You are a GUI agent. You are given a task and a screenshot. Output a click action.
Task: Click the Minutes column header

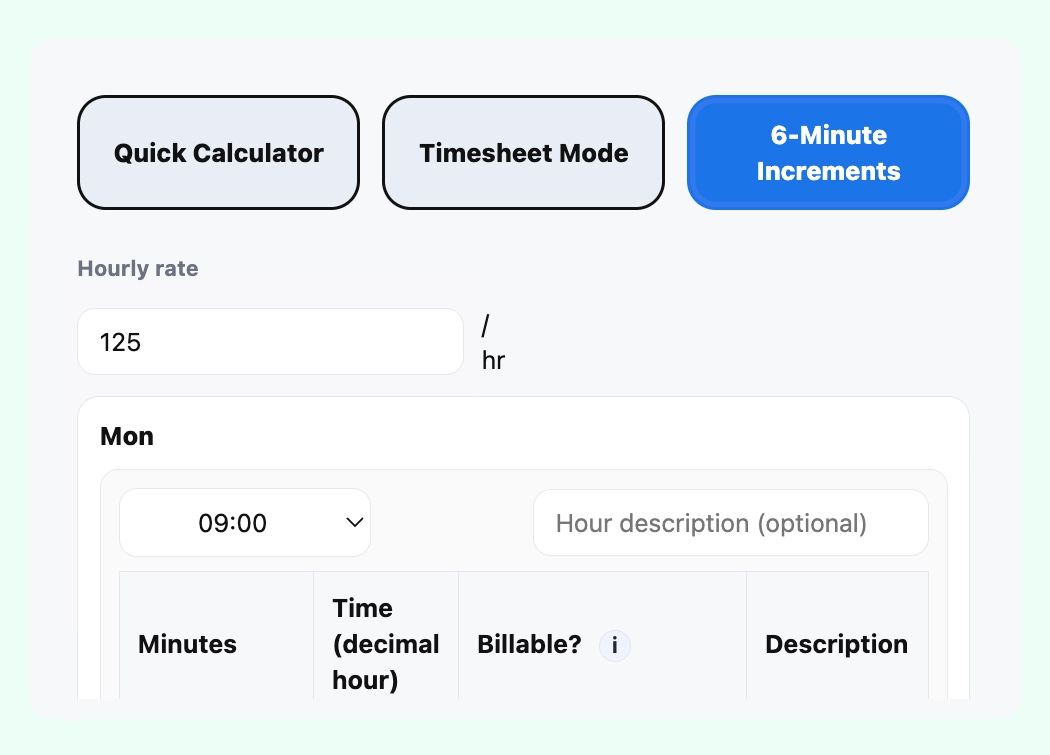pos(187,645)
